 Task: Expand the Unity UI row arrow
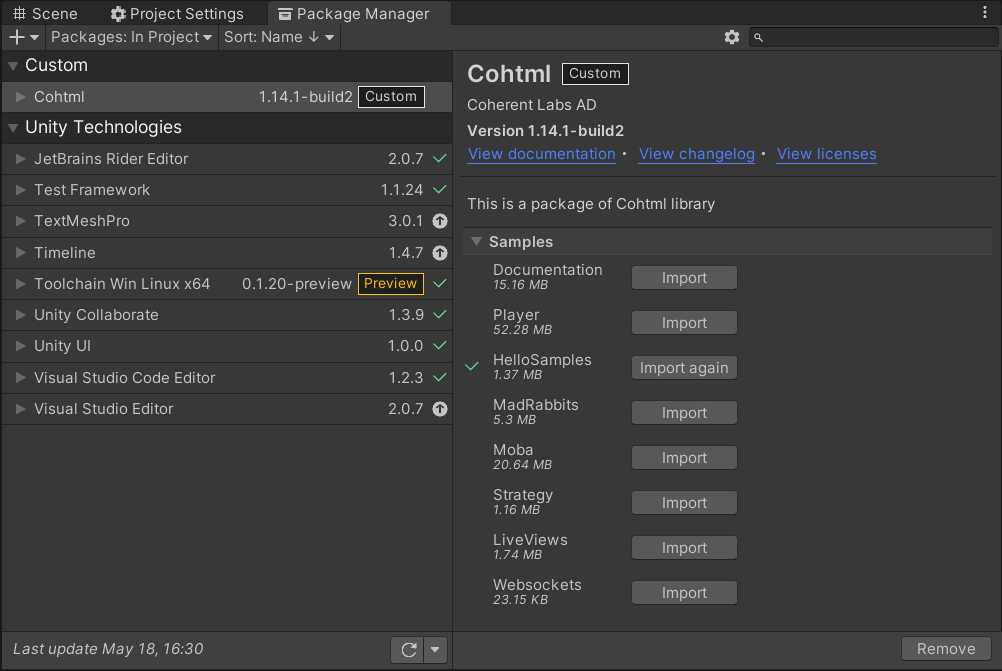[x=20, y=346]
